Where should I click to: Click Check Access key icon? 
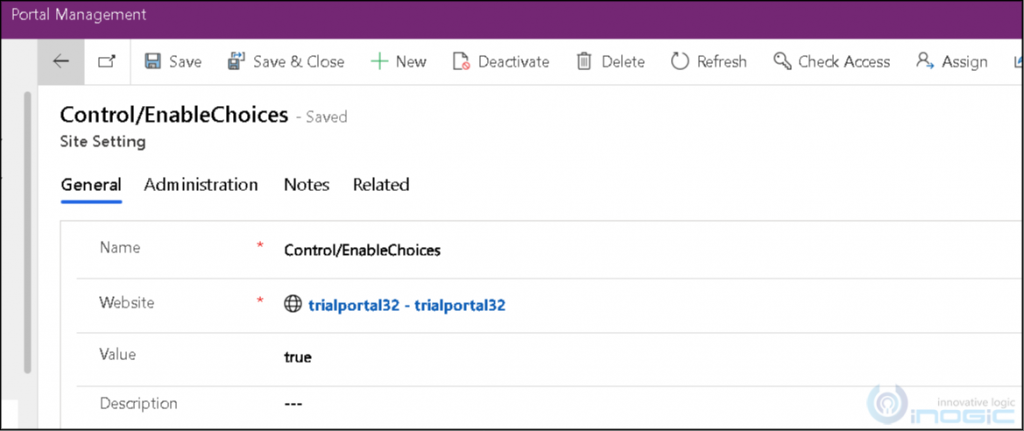click(x=782, y=62)
